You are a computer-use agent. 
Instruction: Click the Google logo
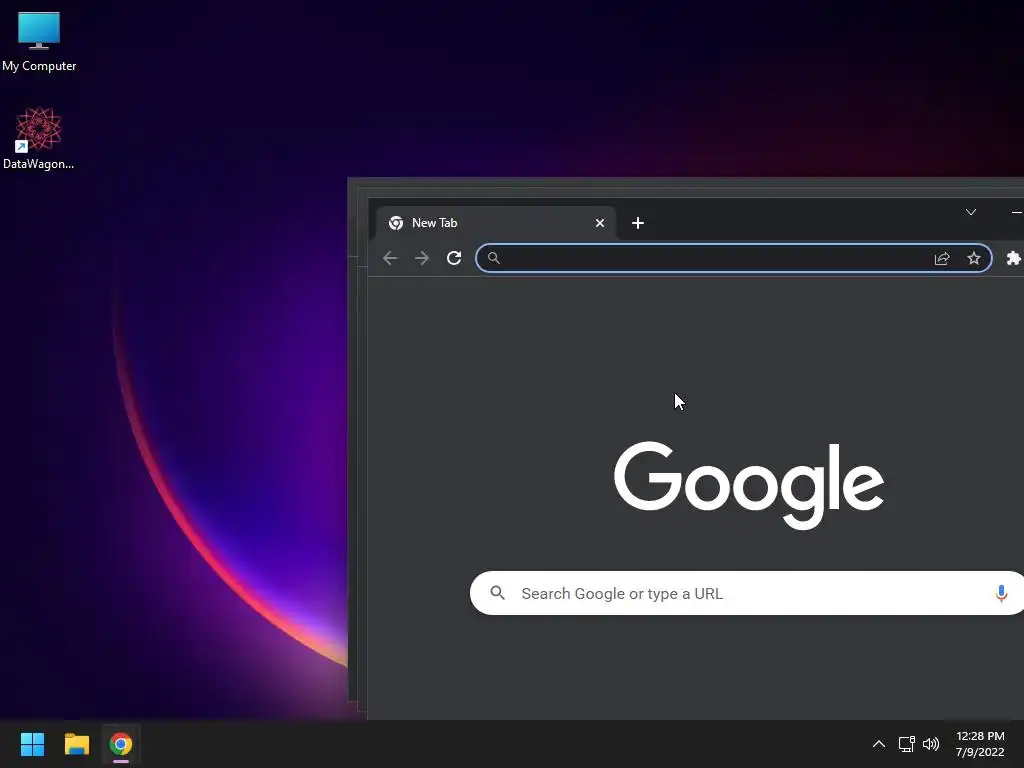749,485
